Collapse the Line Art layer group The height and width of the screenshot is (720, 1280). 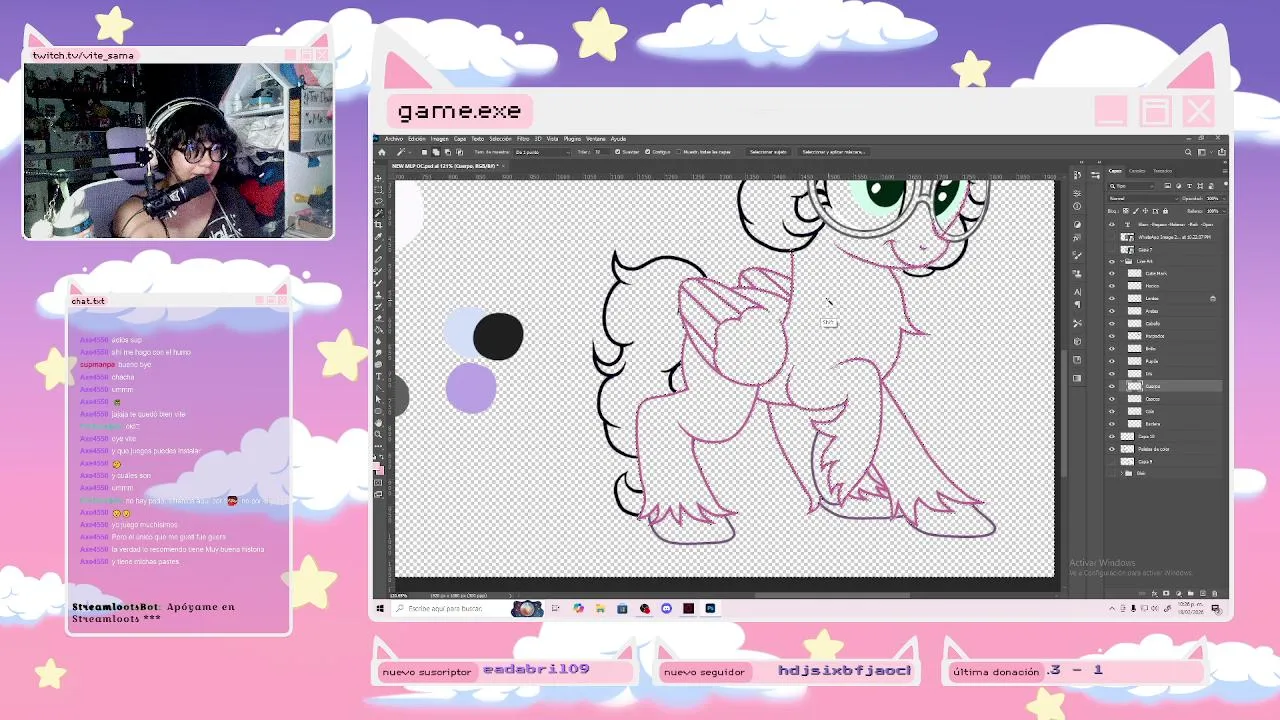point(1122,261)
